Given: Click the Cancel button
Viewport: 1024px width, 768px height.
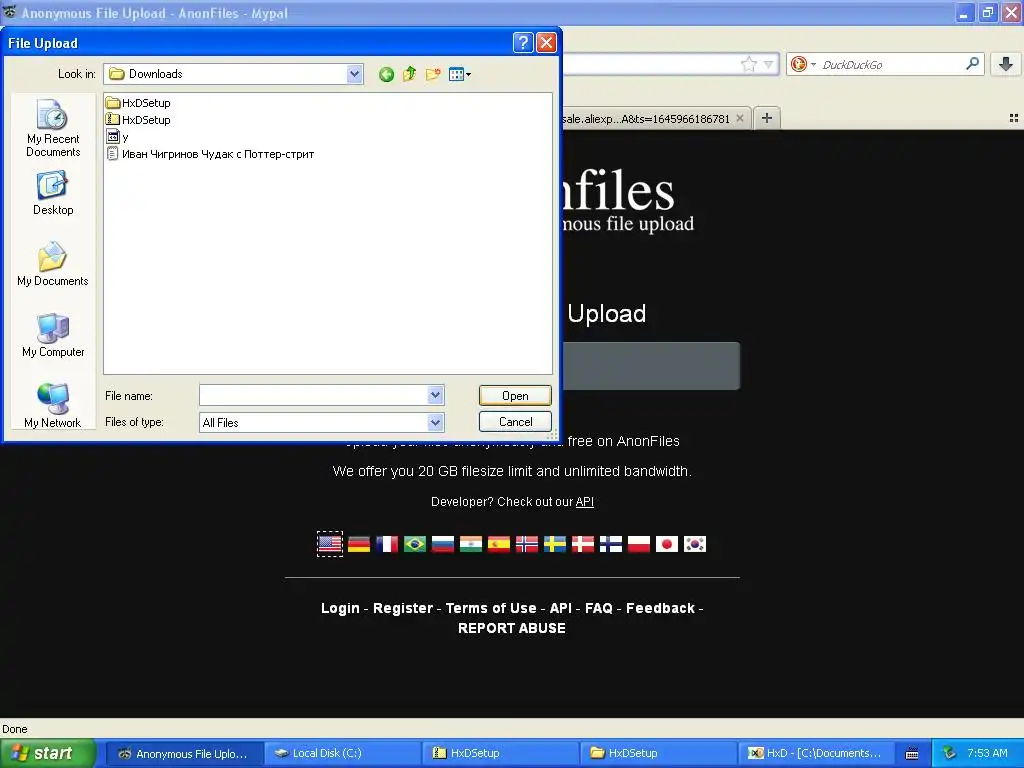Looking at the screenshot, I should 515,422.
